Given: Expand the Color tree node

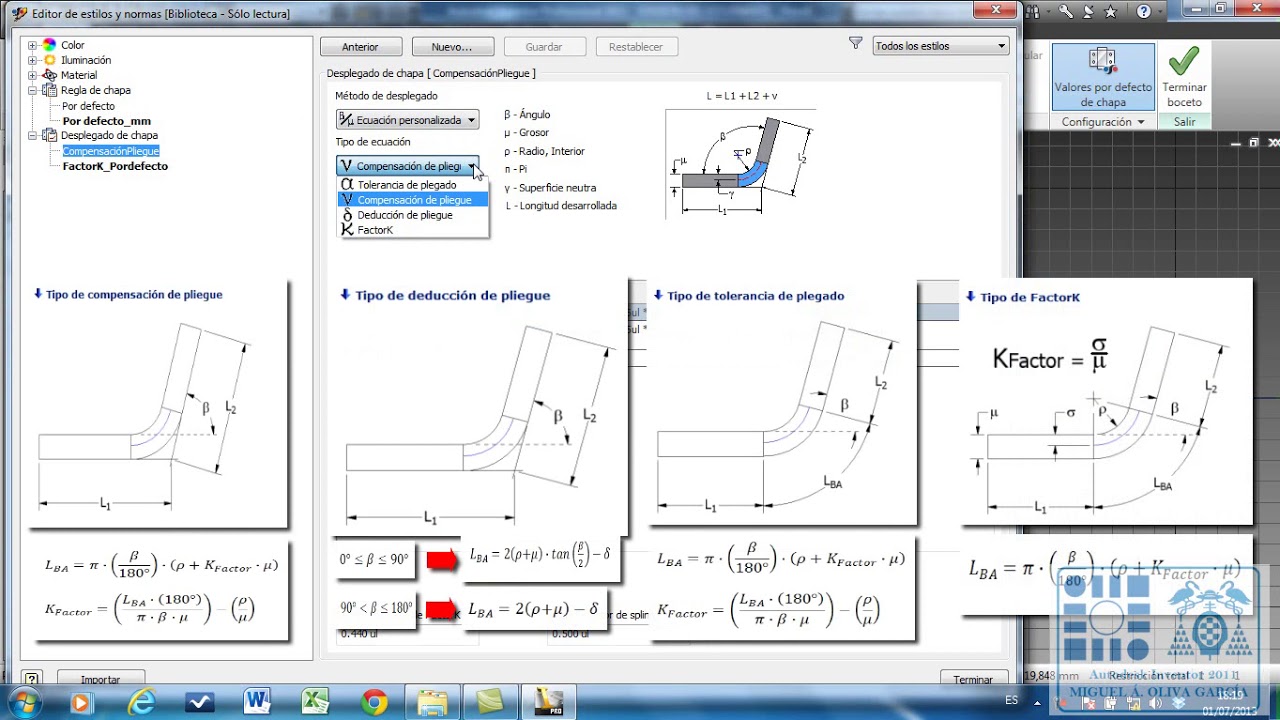Looking at the screenshot, I should click(32, 45).
